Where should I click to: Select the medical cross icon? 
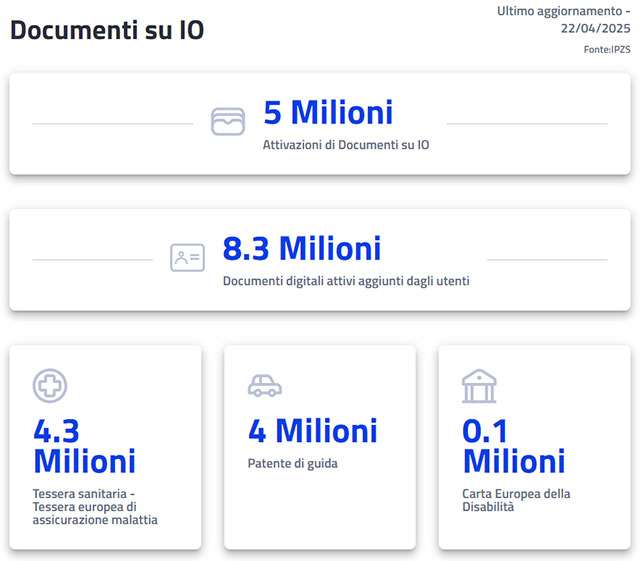(50, 386)
